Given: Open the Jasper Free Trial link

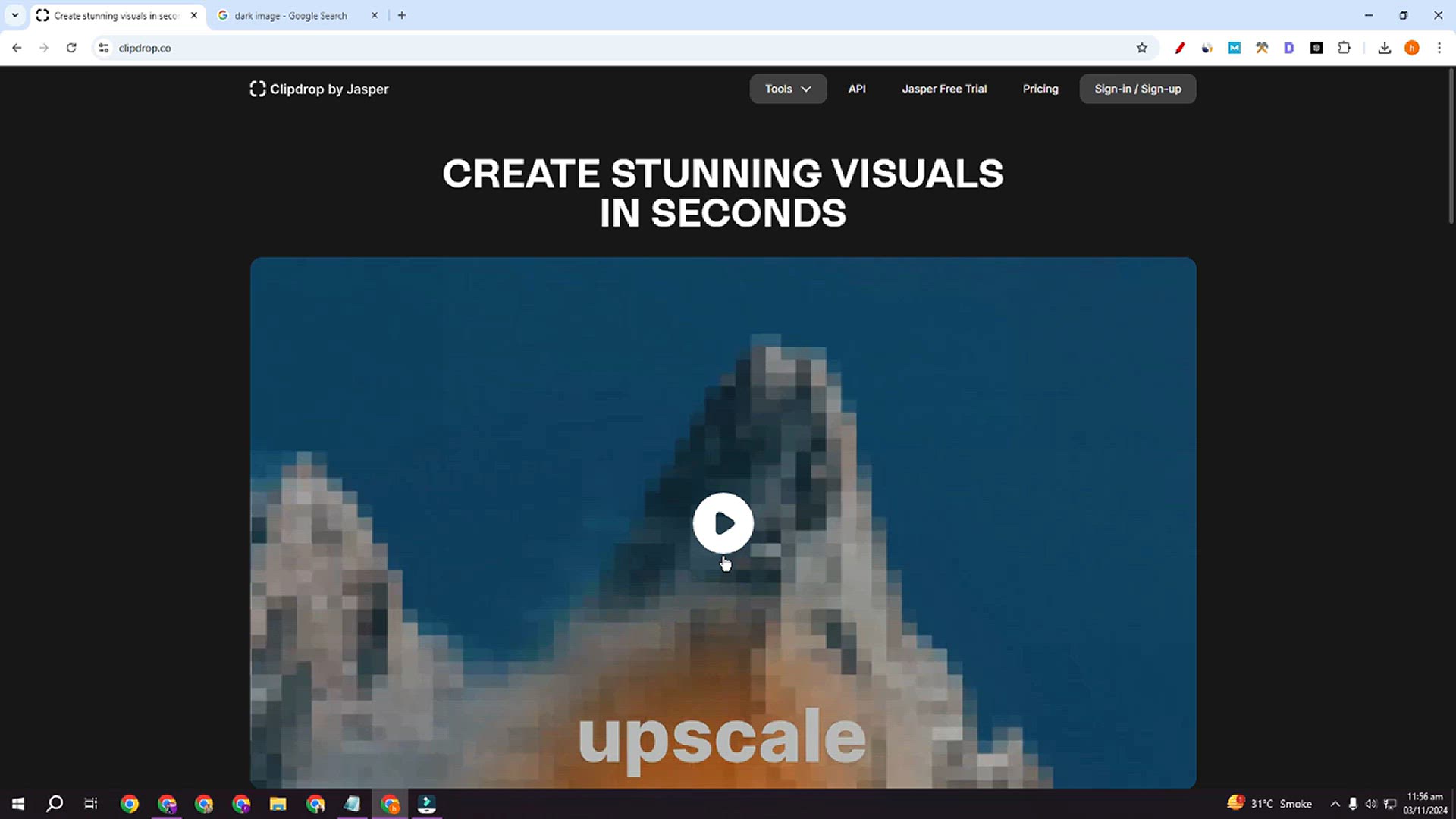Looking at the screenshot, I should click(x=944, y=89).
